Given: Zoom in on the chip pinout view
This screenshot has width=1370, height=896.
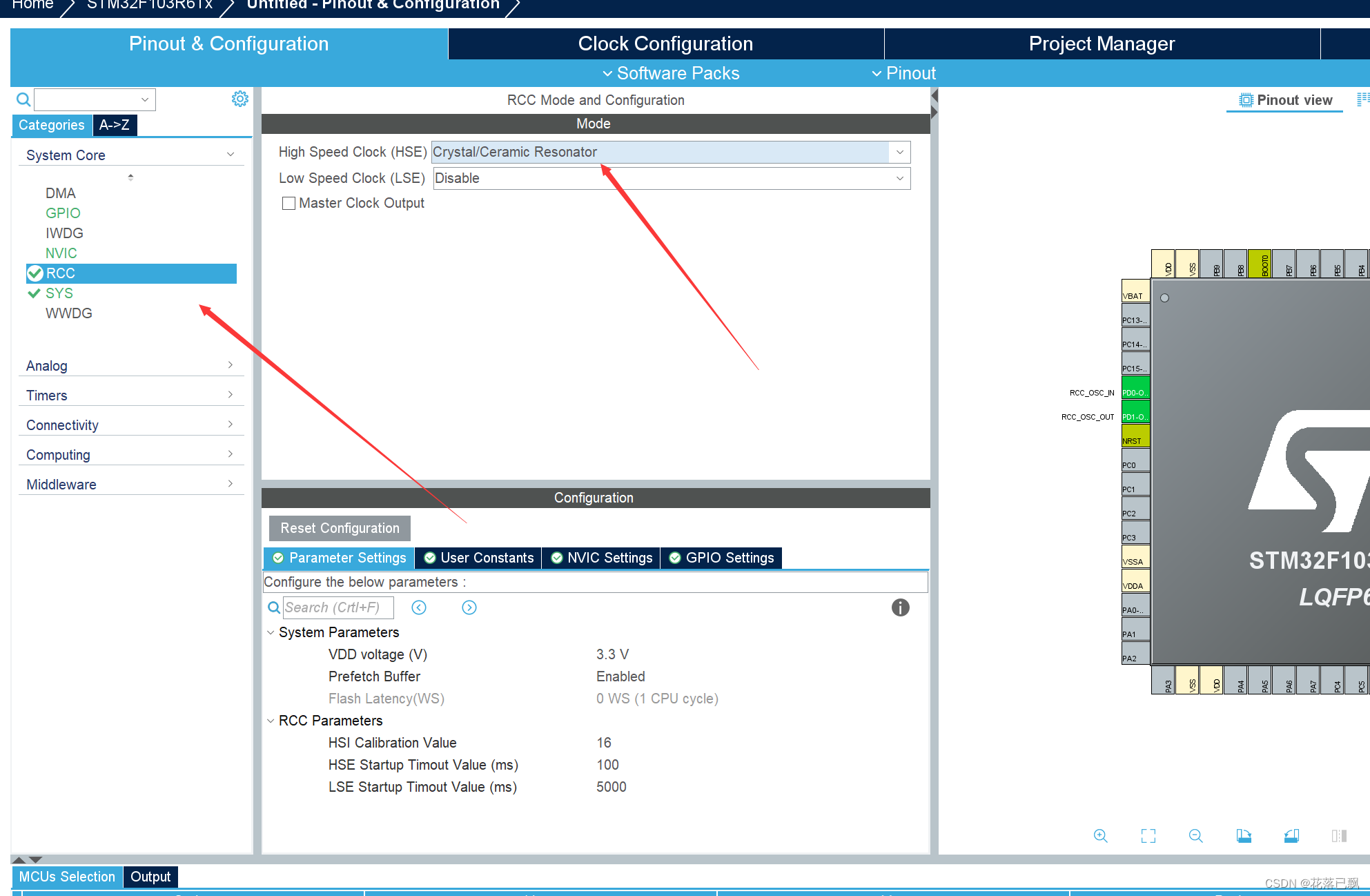Looking at the screenshot, I should tap(1101, 836).
